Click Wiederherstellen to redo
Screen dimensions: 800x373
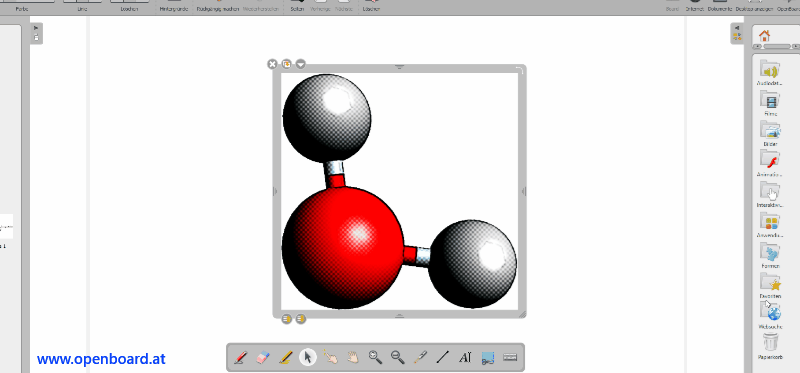click(262, 9)
